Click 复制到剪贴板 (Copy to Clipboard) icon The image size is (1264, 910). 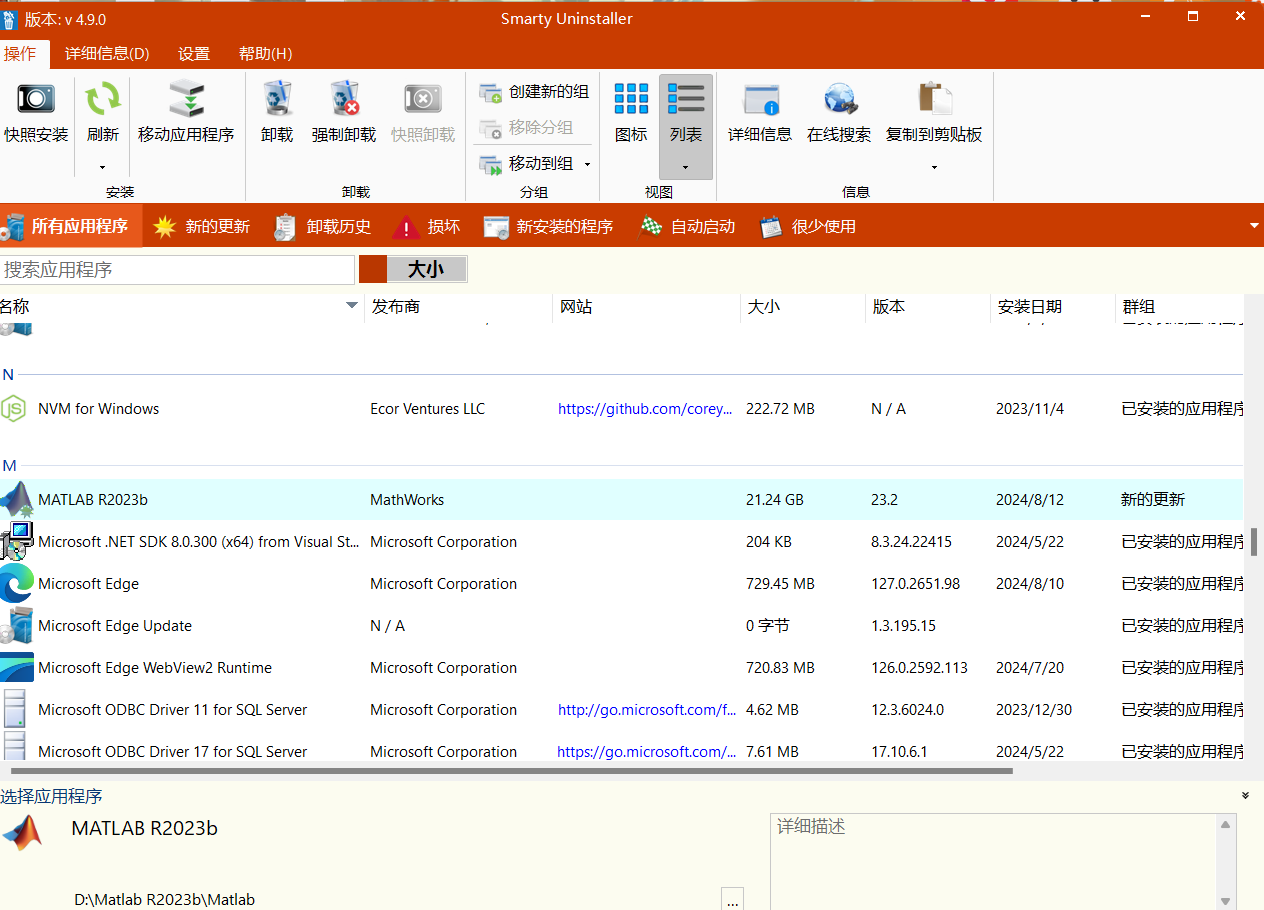pyautogui.click(x=932, y=112)
